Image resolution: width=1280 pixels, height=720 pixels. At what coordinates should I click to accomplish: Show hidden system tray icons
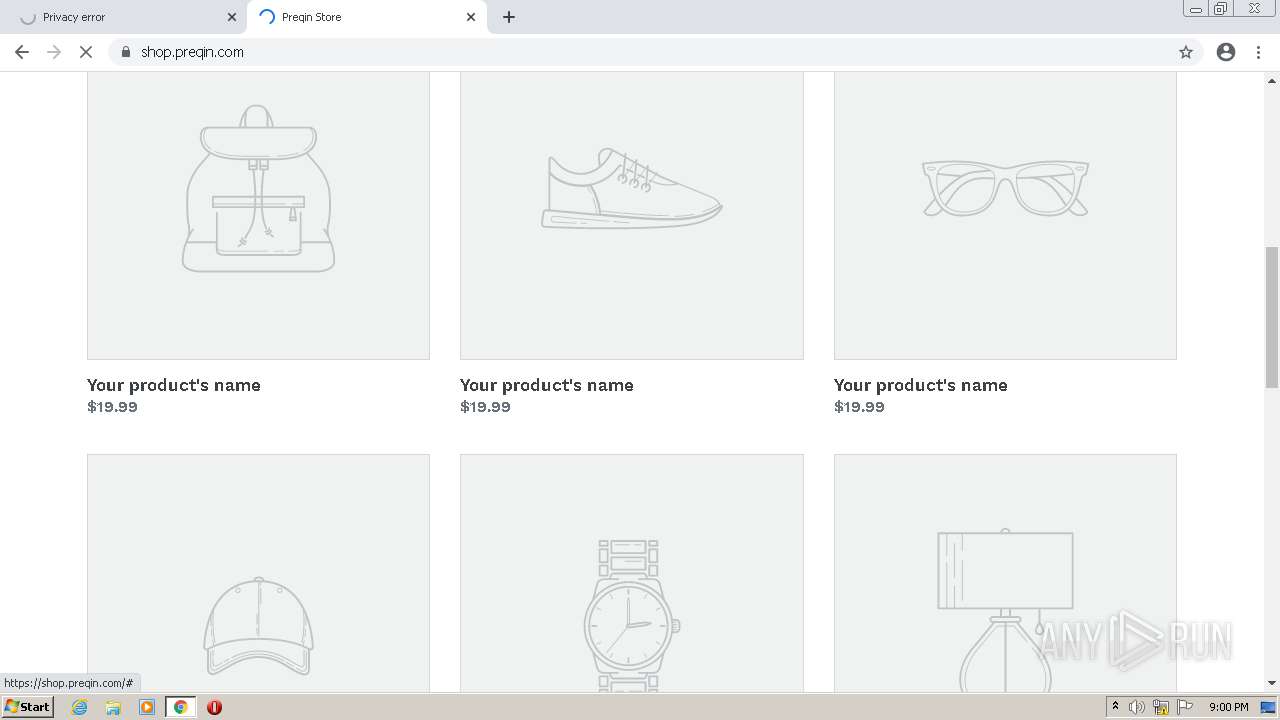point(1115,707)
